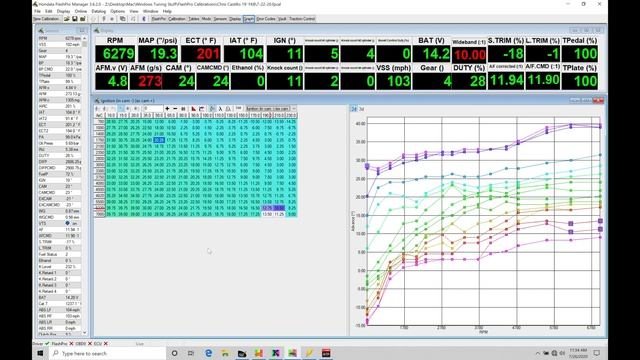Open the Ignition cam table dropdown
Image resolution: width=640 pixels, height=360 pixels.
pos(294,109)
